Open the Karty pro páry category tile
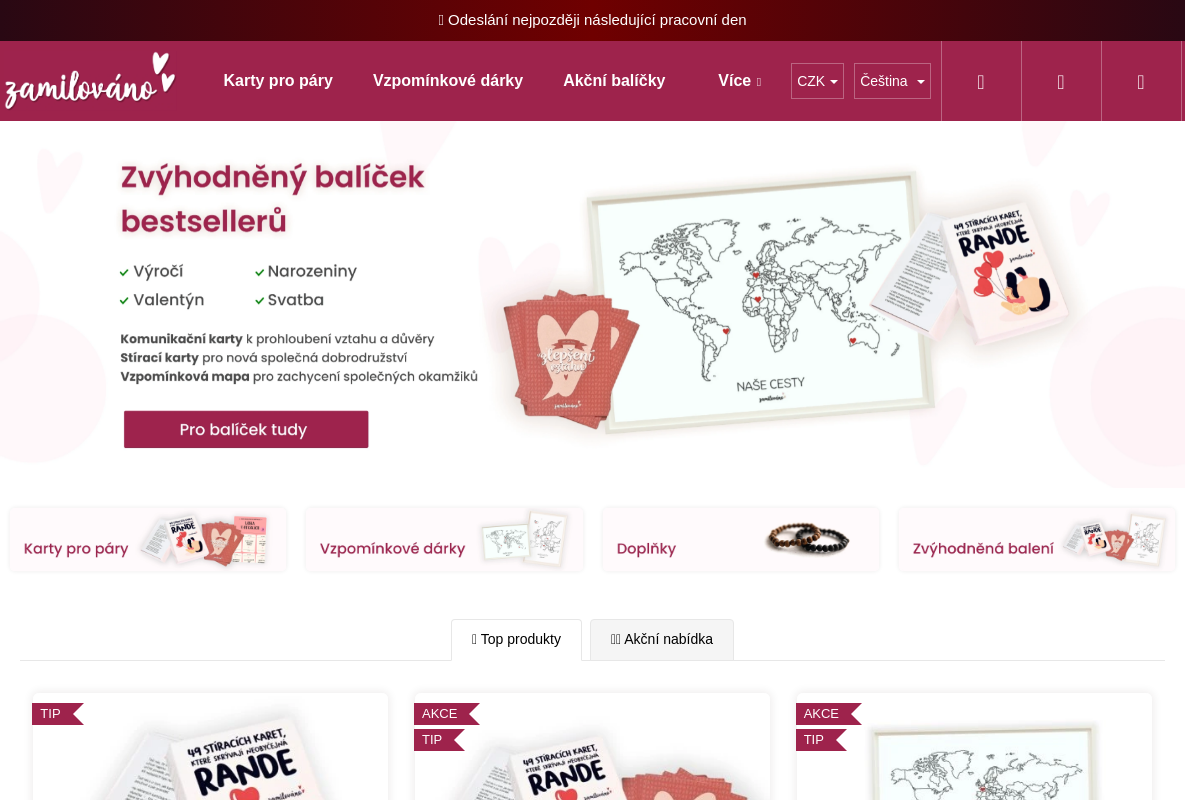The width and height of the screenshot is (1200, 800). (148, 540)
